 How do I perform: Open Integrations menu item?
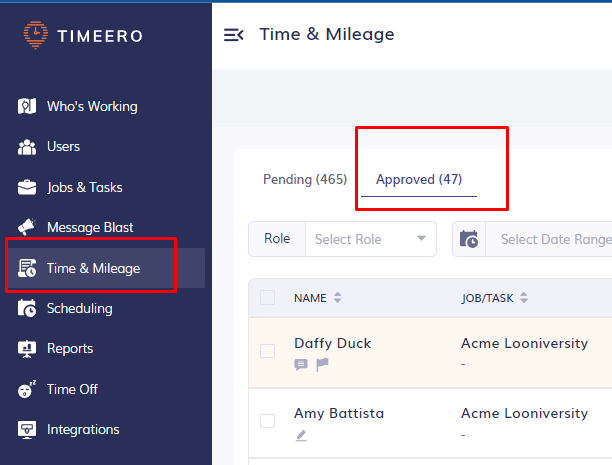(83, 429)
